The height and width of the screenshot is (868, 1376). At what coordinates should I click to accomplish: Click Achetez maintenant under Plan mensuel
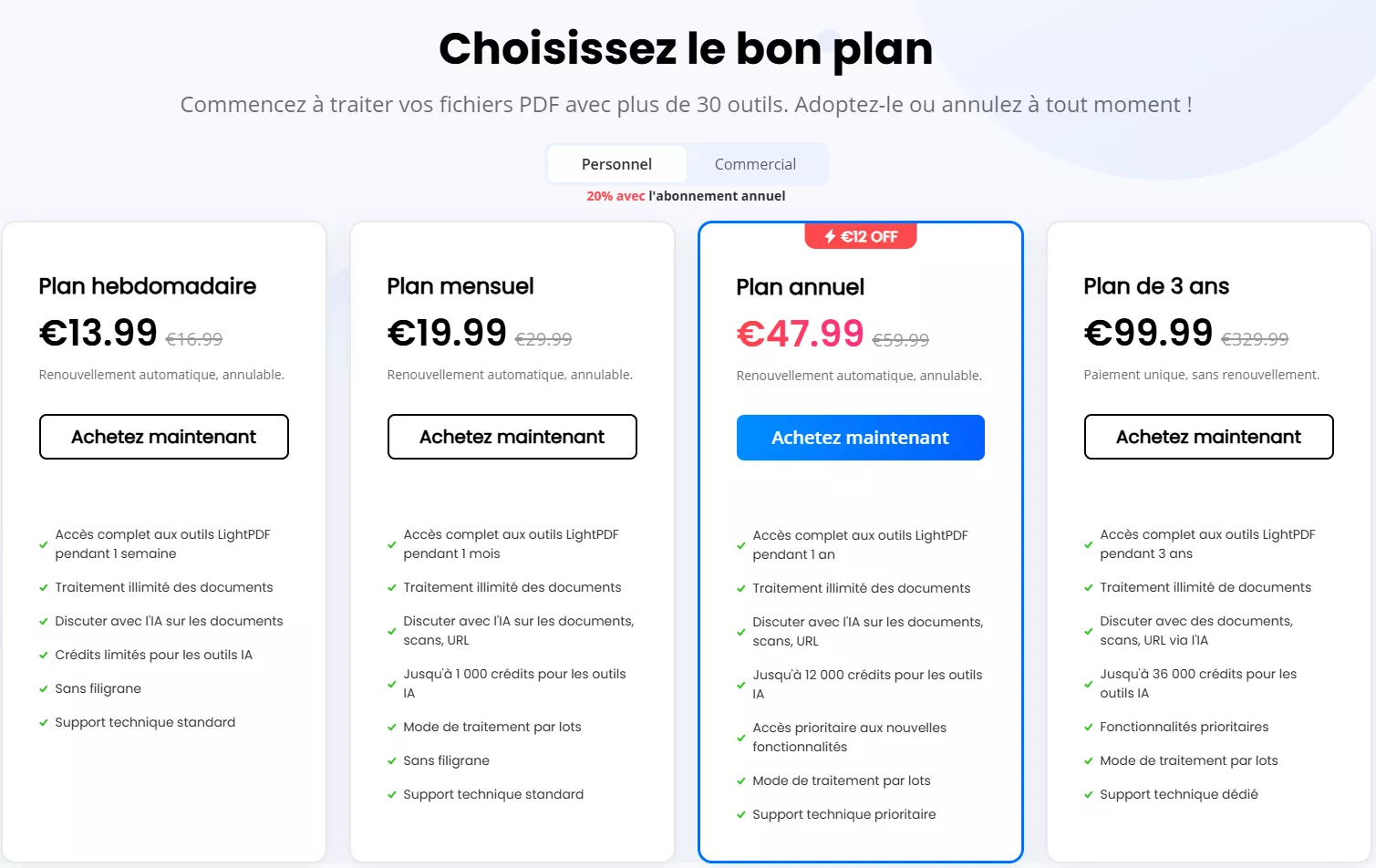(512, 437)
